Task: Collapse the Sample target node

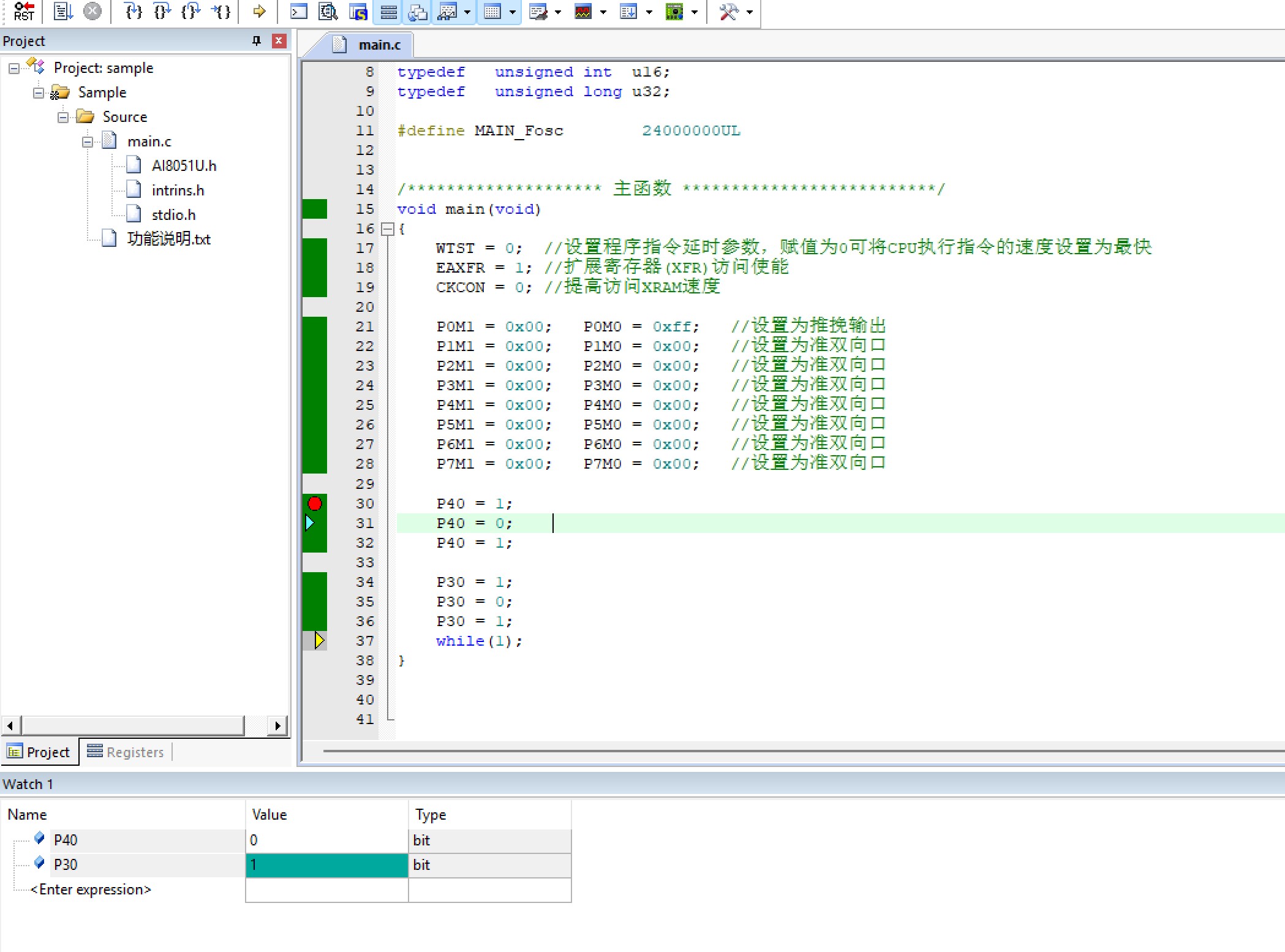Action: click(x=38, y=93)
